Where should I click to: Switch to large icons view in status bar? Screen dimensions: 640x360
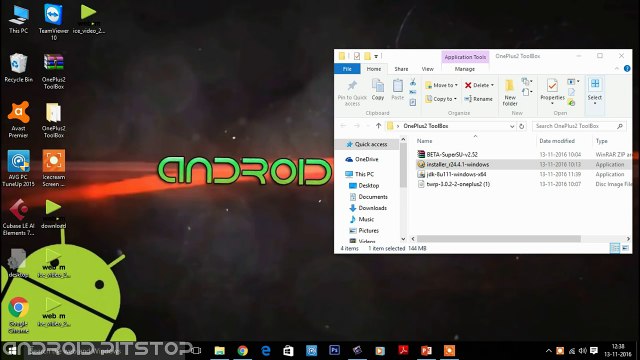(625, 248)
